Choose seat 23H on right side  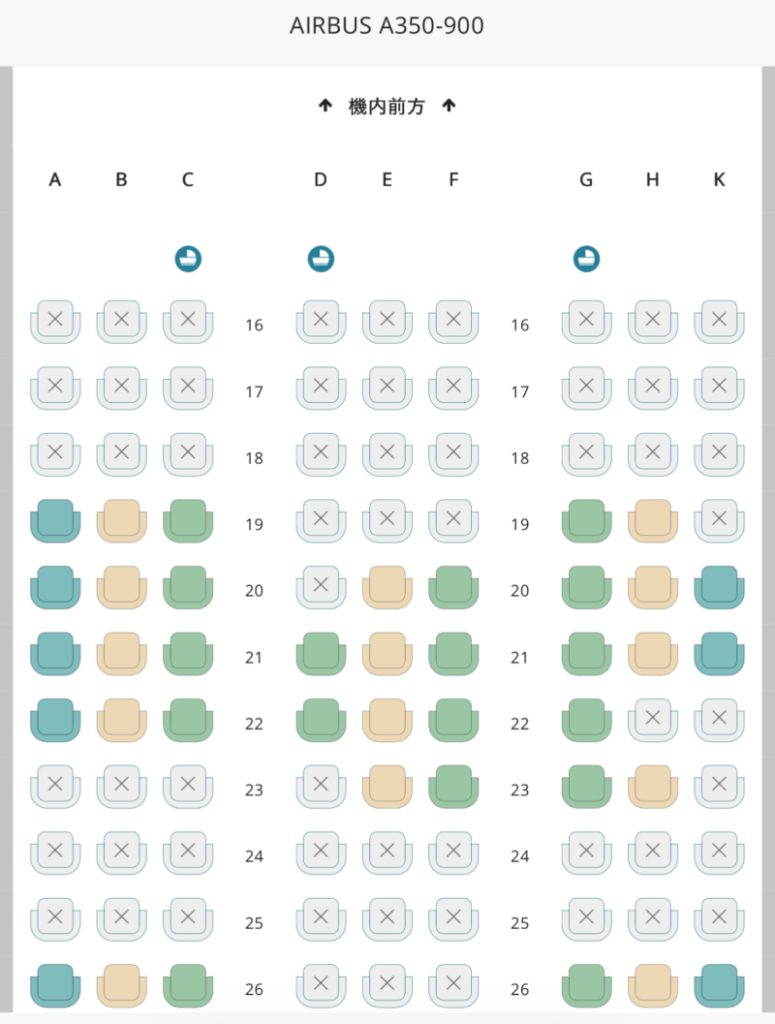653,786
